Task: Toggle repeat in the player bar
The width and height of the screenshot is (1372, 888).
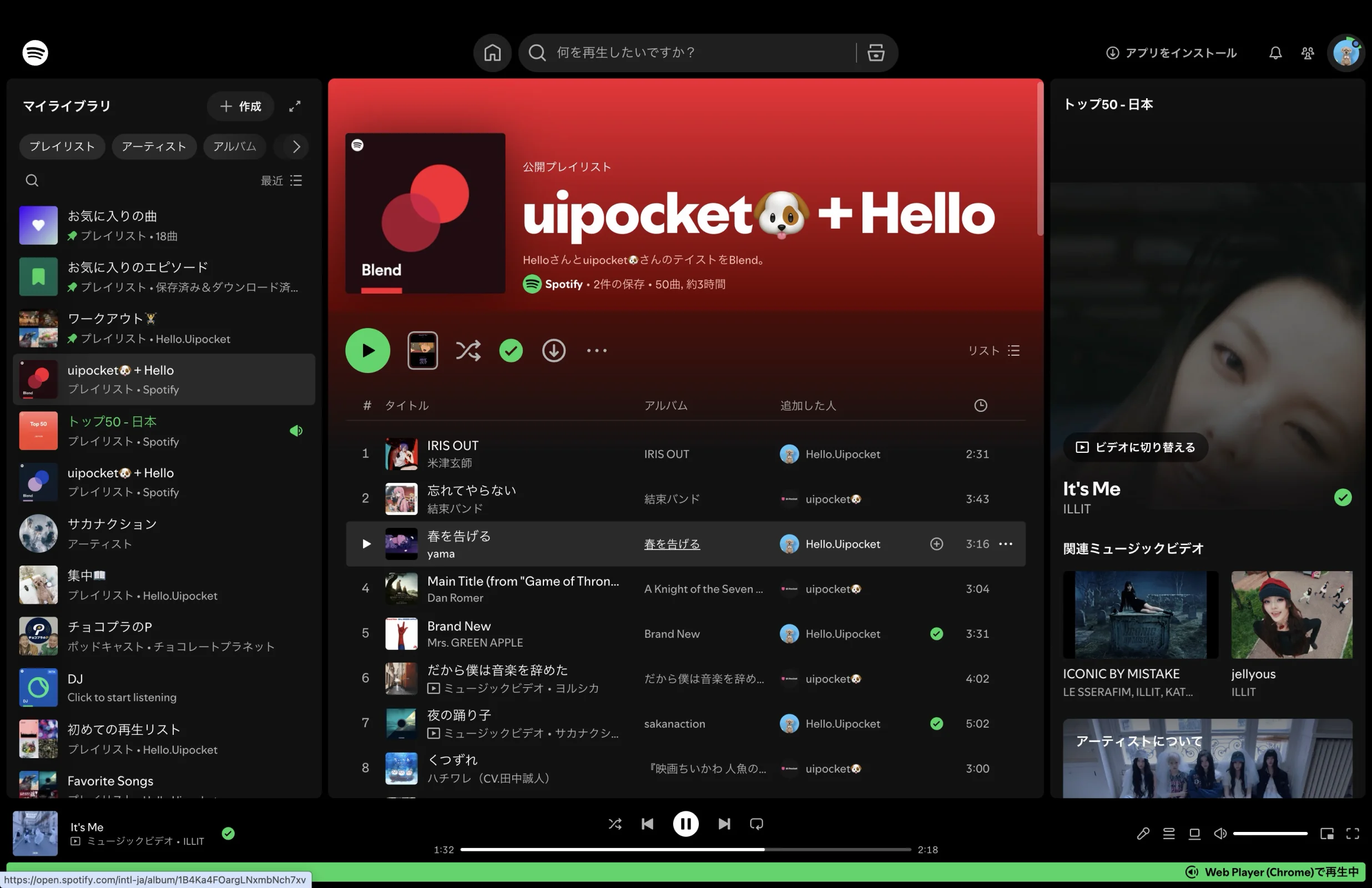Action: click(x=756, y=824)
